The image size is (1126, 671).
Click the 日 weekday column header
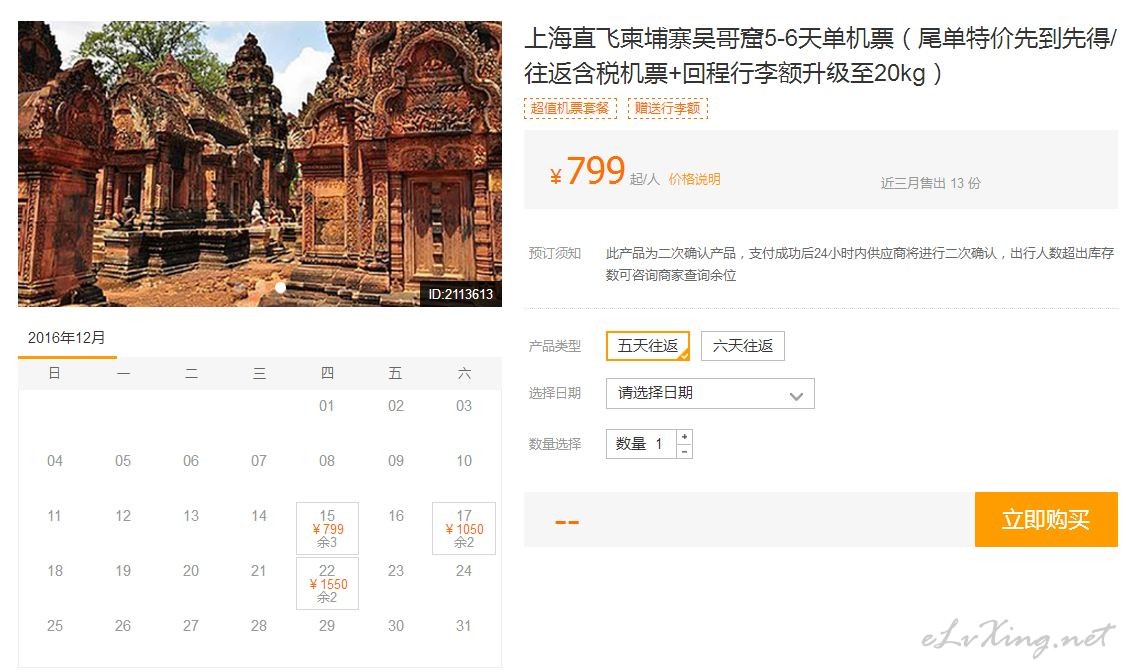[54, 373]
